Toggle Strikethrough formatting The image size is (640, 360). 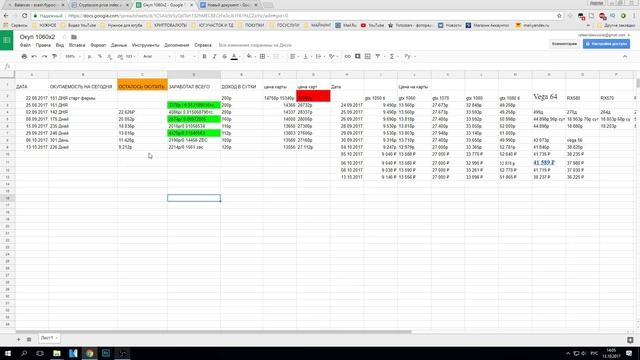tap(224, 56)
